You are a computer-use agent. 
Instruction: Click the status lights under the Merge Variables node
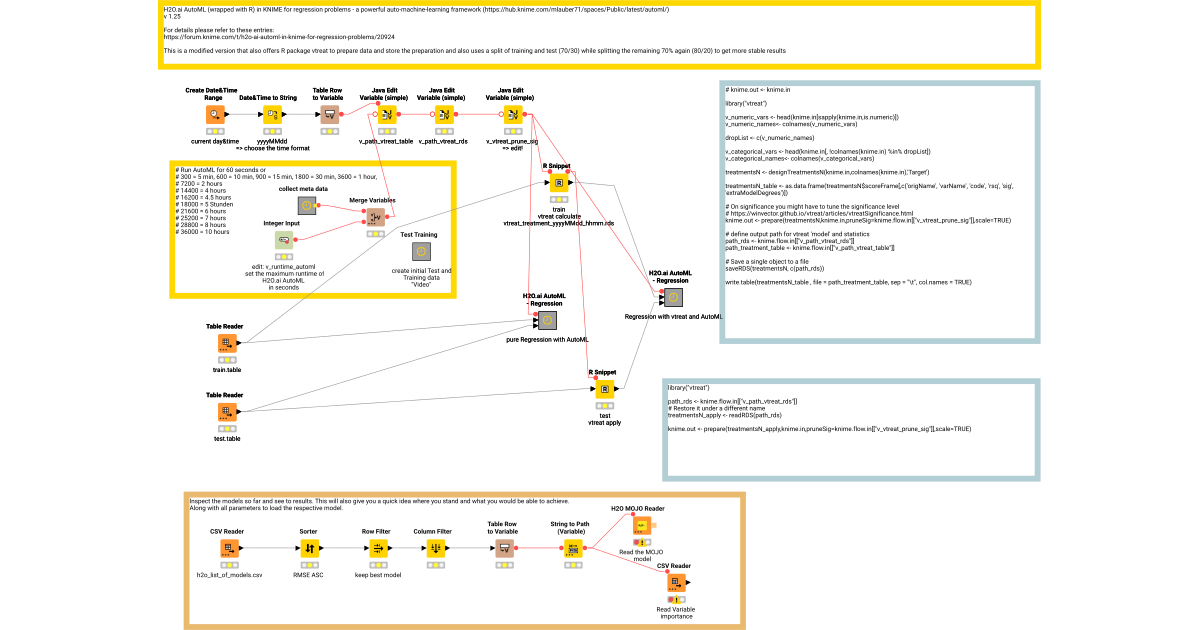(x=376, y=233)
